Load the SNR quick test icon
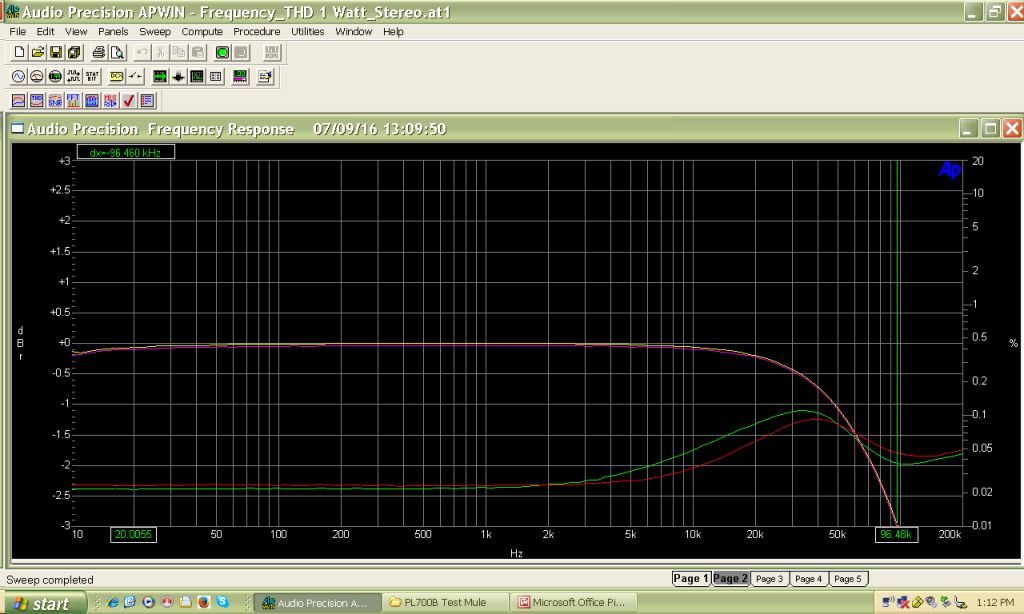 tap(55, 101)
